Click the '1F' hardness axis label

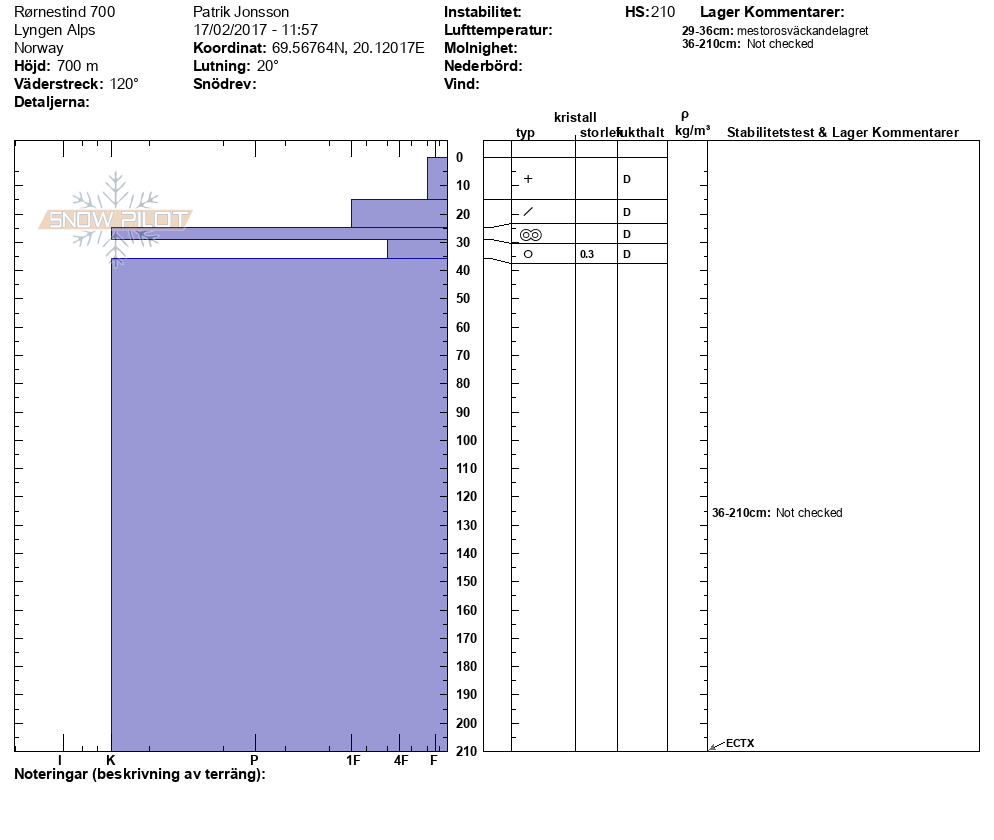pyautogui.click(x=353, y=761)
